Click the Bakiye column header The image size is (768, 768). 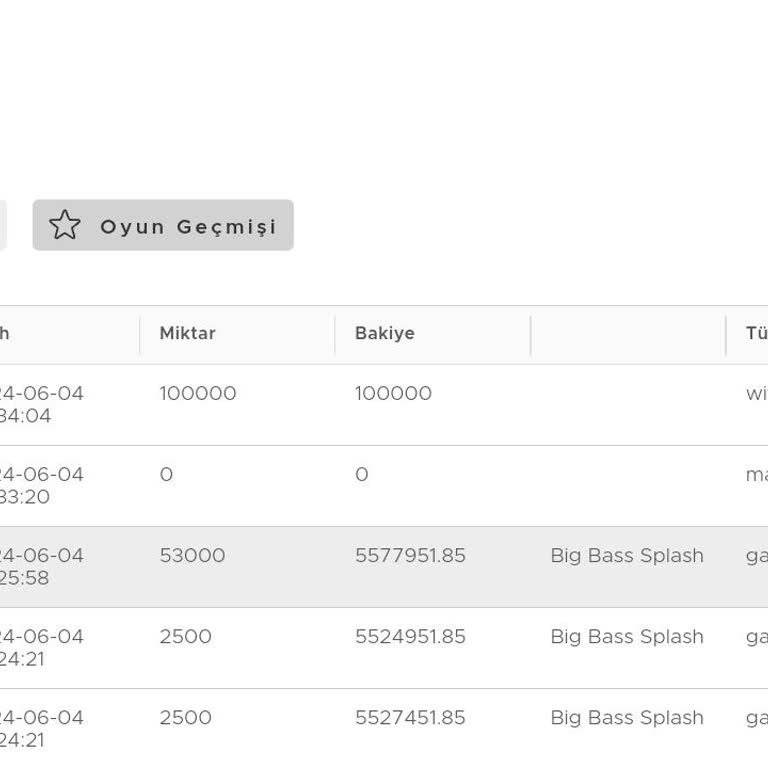384,334
